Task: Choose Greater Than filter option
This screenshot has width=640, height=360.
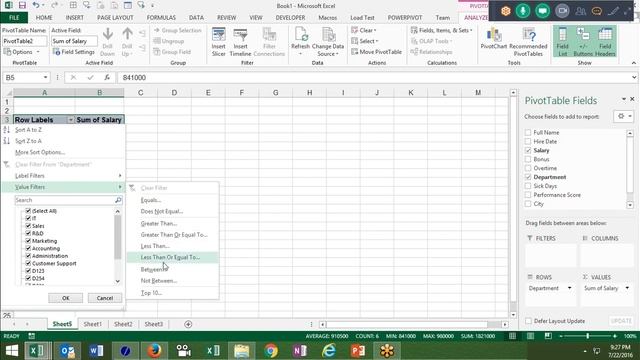Action: 173,224
